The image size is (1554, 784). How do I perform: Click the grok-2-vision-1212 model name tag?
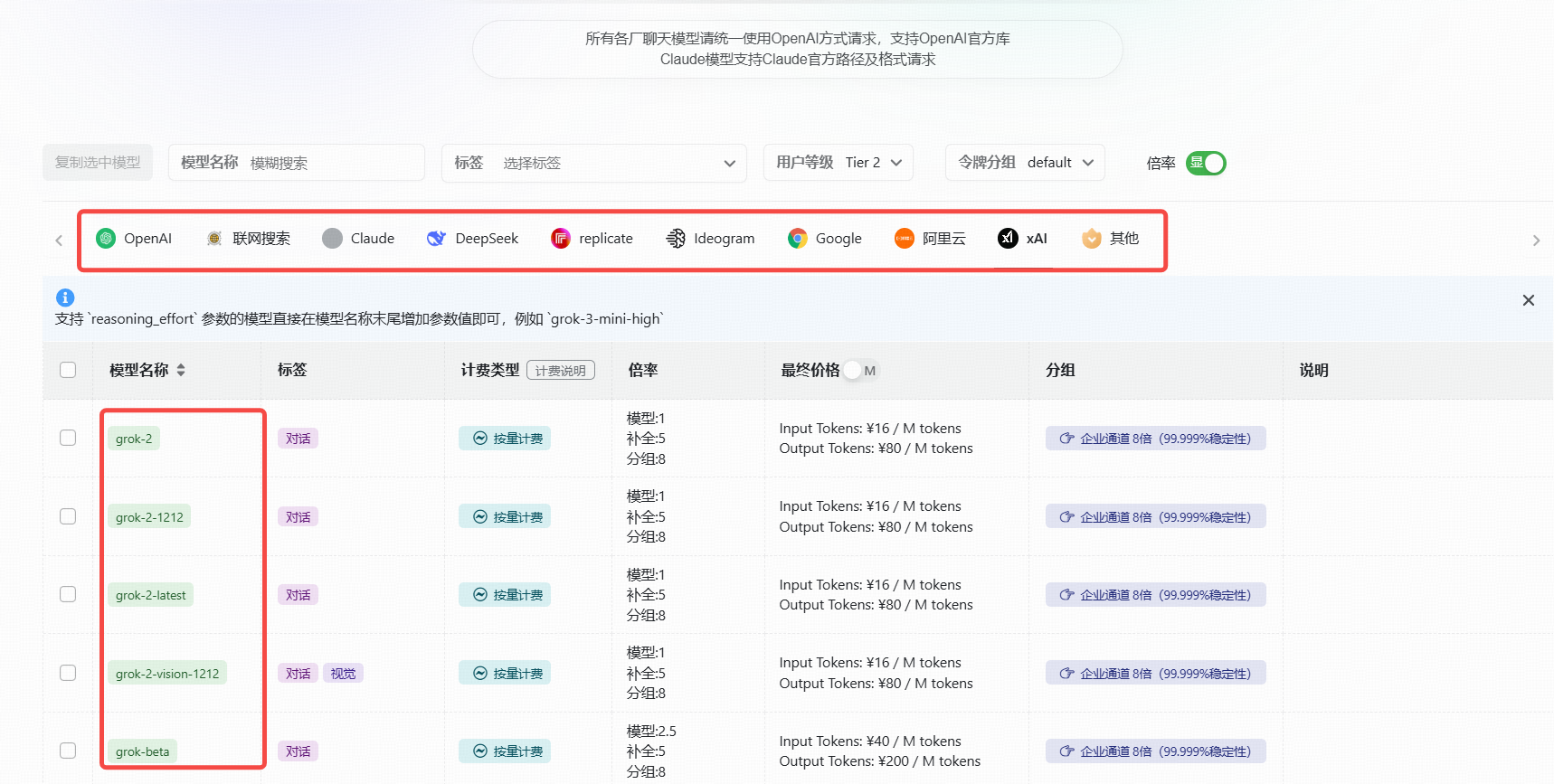tap(167, 674)
